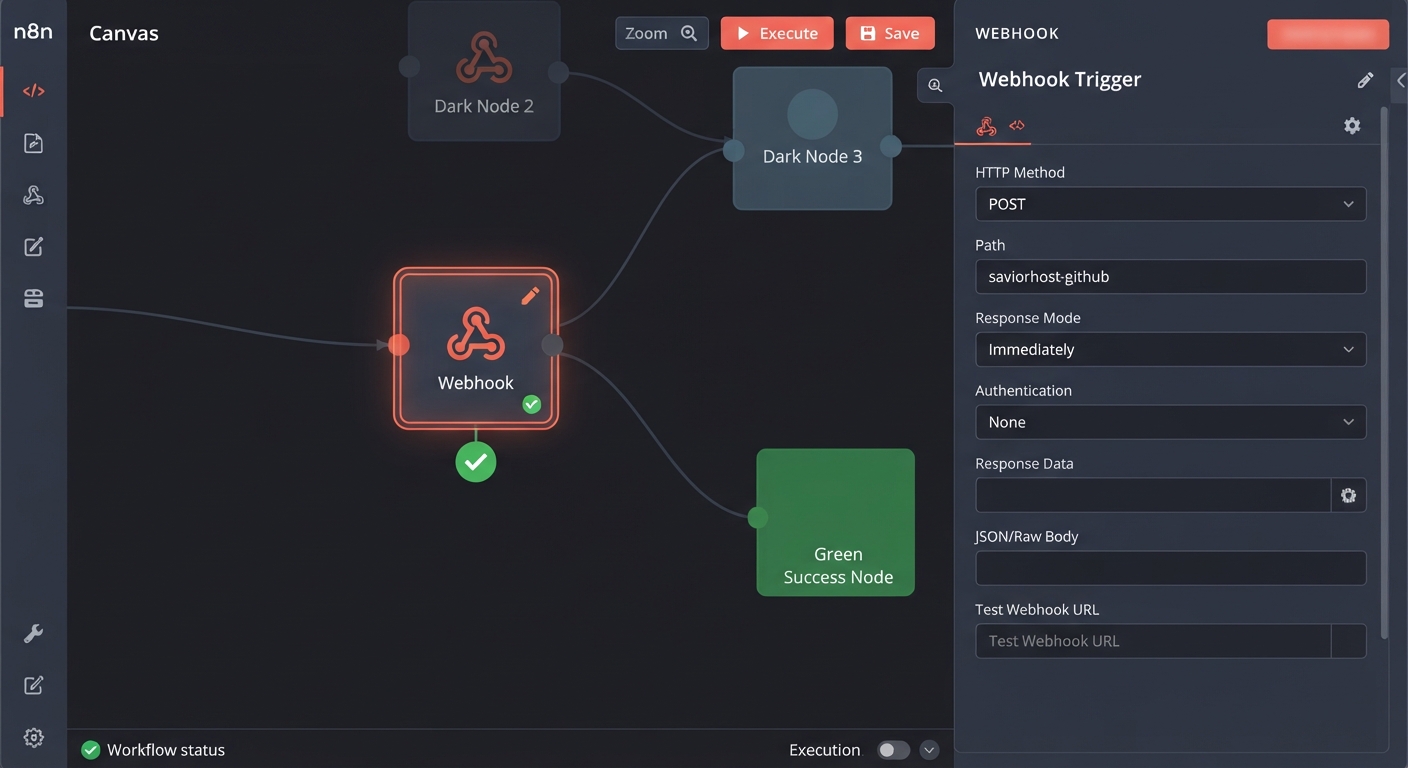The image size is (1408, 768).
Task: Rename Webhook Trigger with the pencil icon
Action: pyautogui.click(x=1365, y=80)
